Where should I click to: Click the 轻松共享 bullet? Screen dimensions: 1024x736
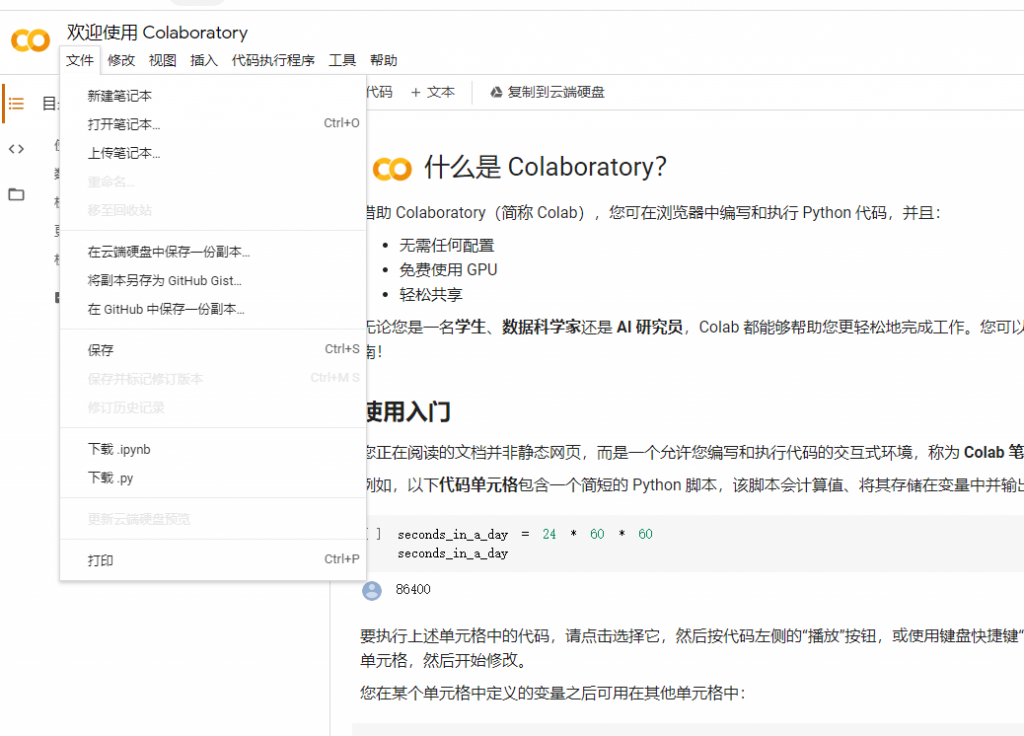point(431,295)
